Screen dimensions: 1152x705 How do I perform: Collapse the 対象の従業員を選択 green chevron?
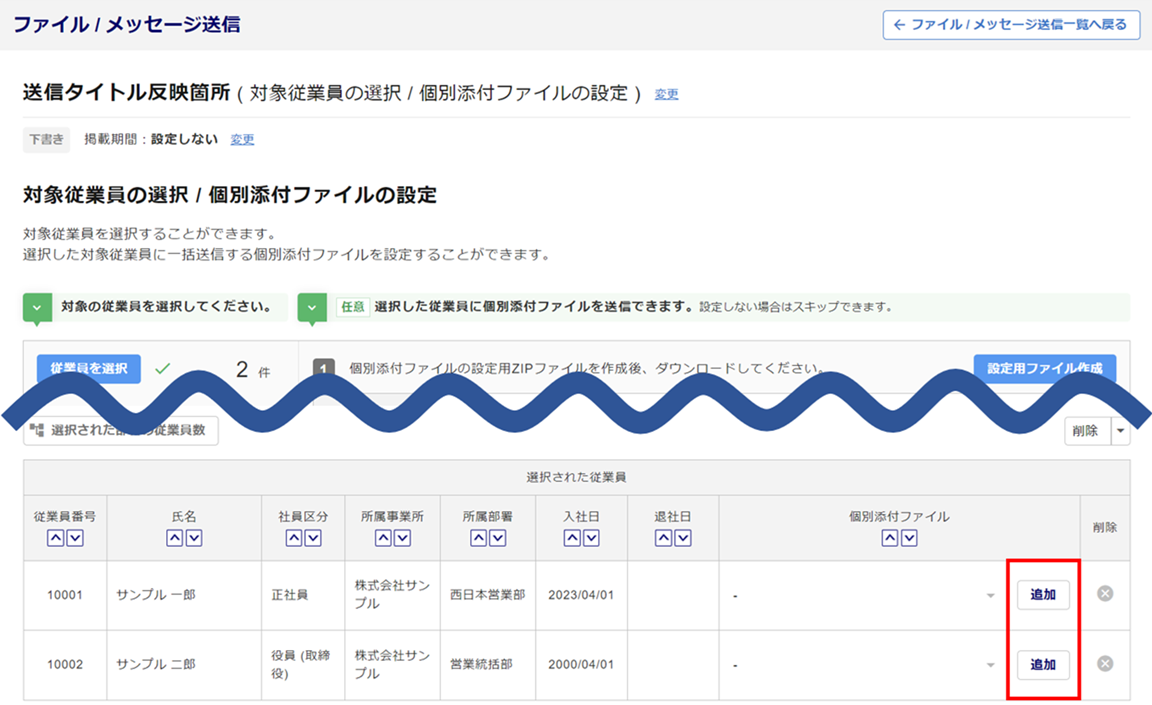[x=37, y=308]
